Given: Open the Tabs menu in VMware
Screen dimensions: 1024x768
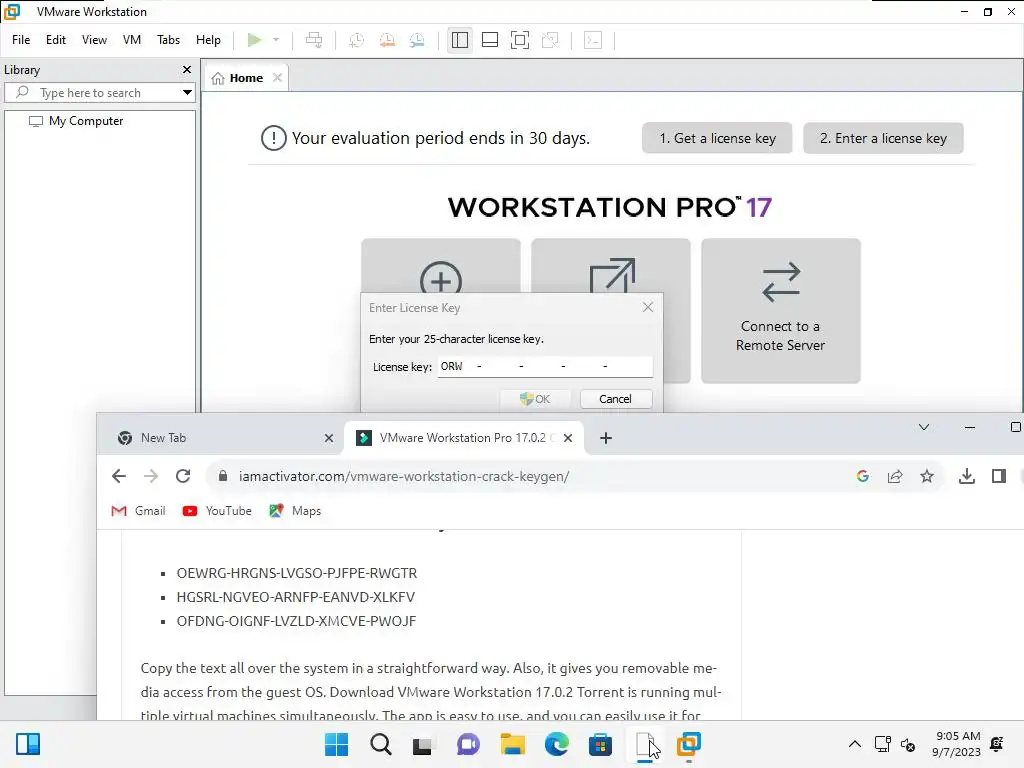Looking at the screenshot, I should [168, 40].
